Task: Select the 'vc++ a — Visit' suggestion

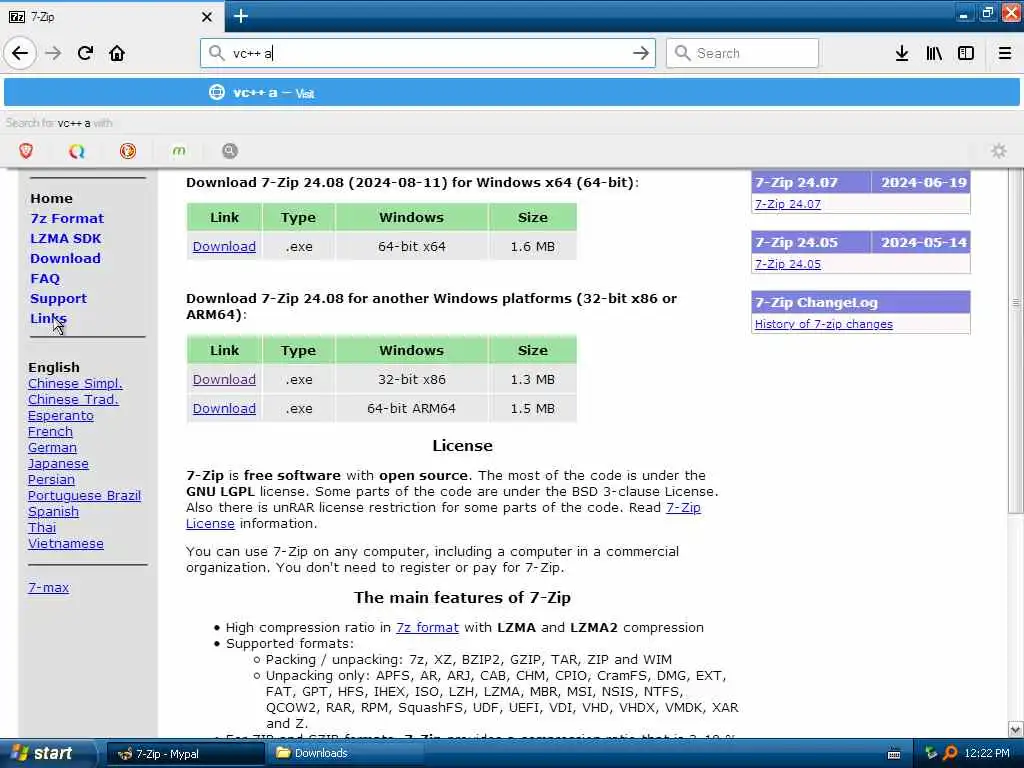Action: pos(511,93)
